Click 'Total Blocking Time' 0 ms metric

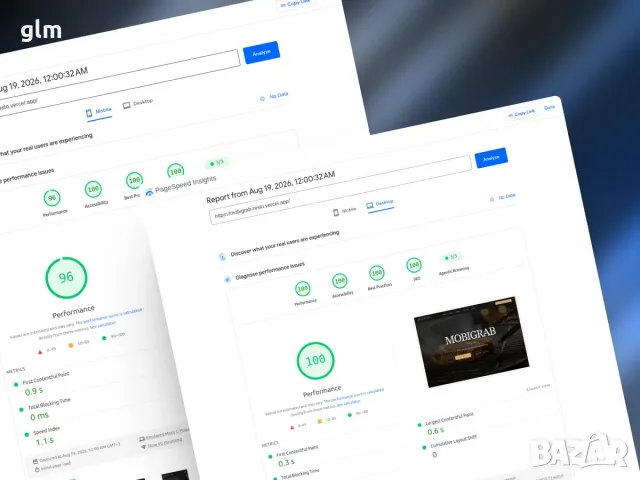pyautogui.click(x=46, y=409)
